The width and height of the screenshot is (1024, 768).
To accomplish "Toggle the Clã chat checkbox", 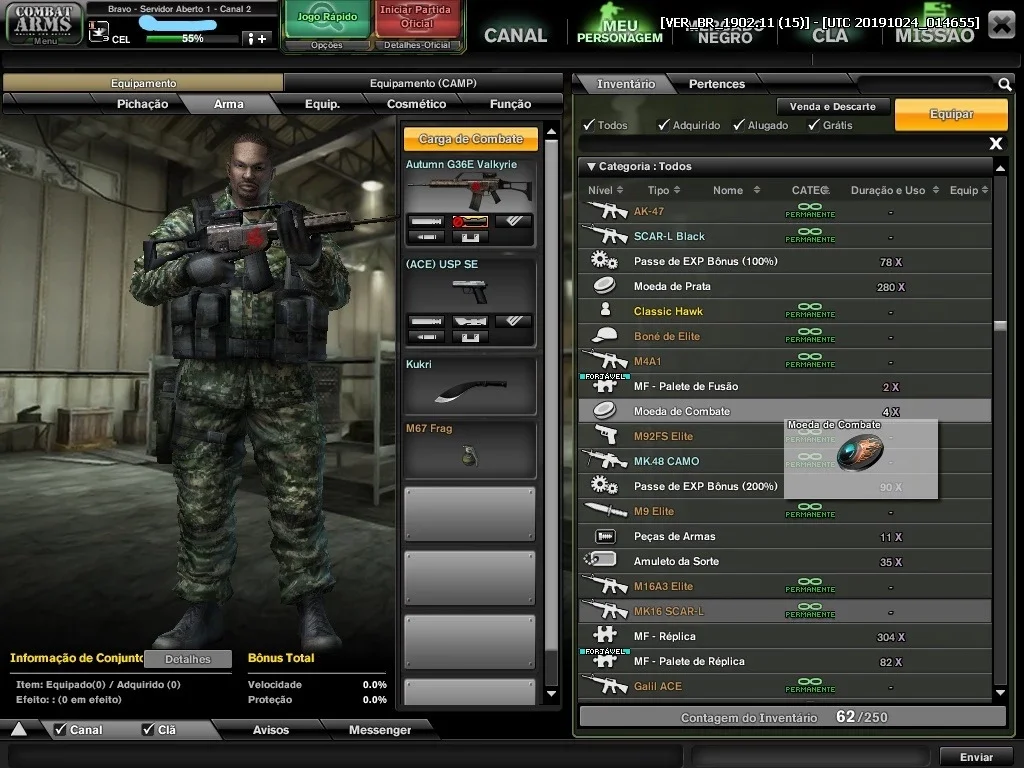I will click(149, 729).
